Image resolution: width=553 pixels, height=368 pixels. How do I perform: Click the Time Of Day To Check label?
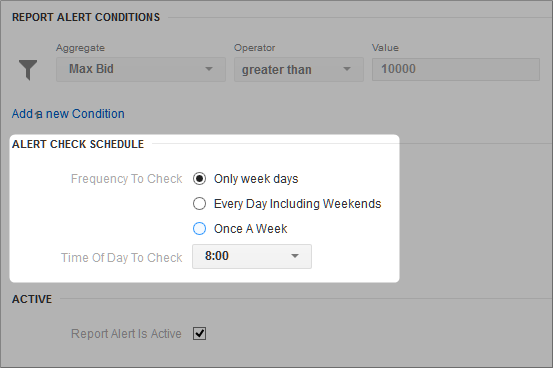point(122,258)
